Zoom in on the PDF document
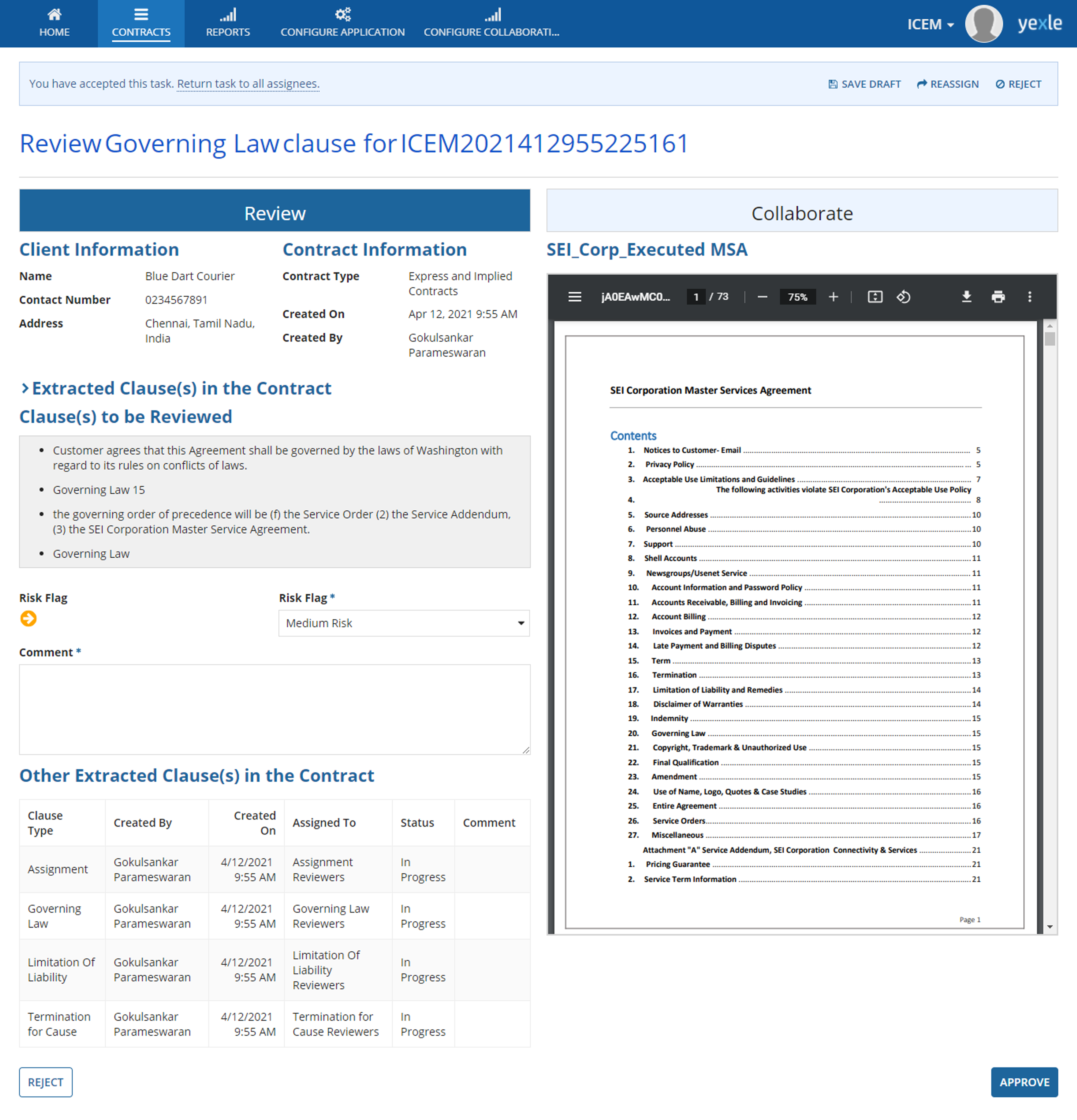Screen dimensions: 1077x1120 point(834,297)
